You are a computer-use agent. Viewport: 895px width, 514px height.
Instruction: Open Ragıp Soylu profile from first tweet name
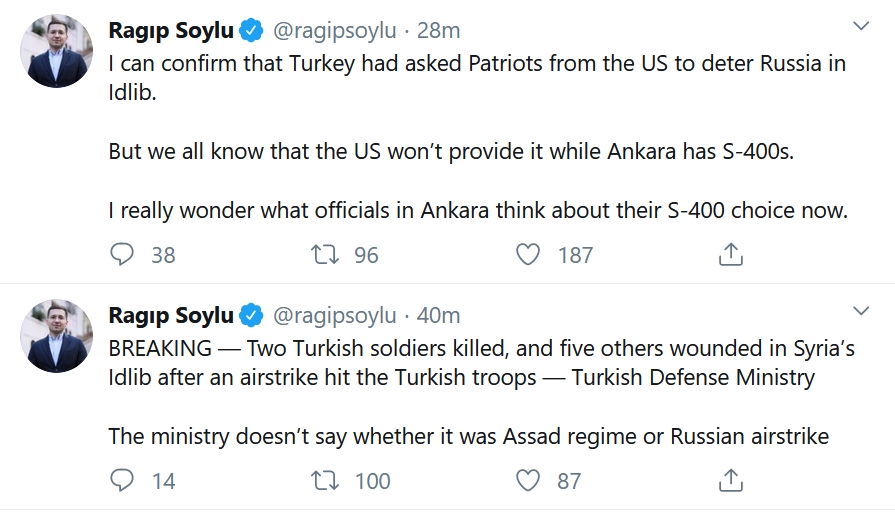point(171,31)
